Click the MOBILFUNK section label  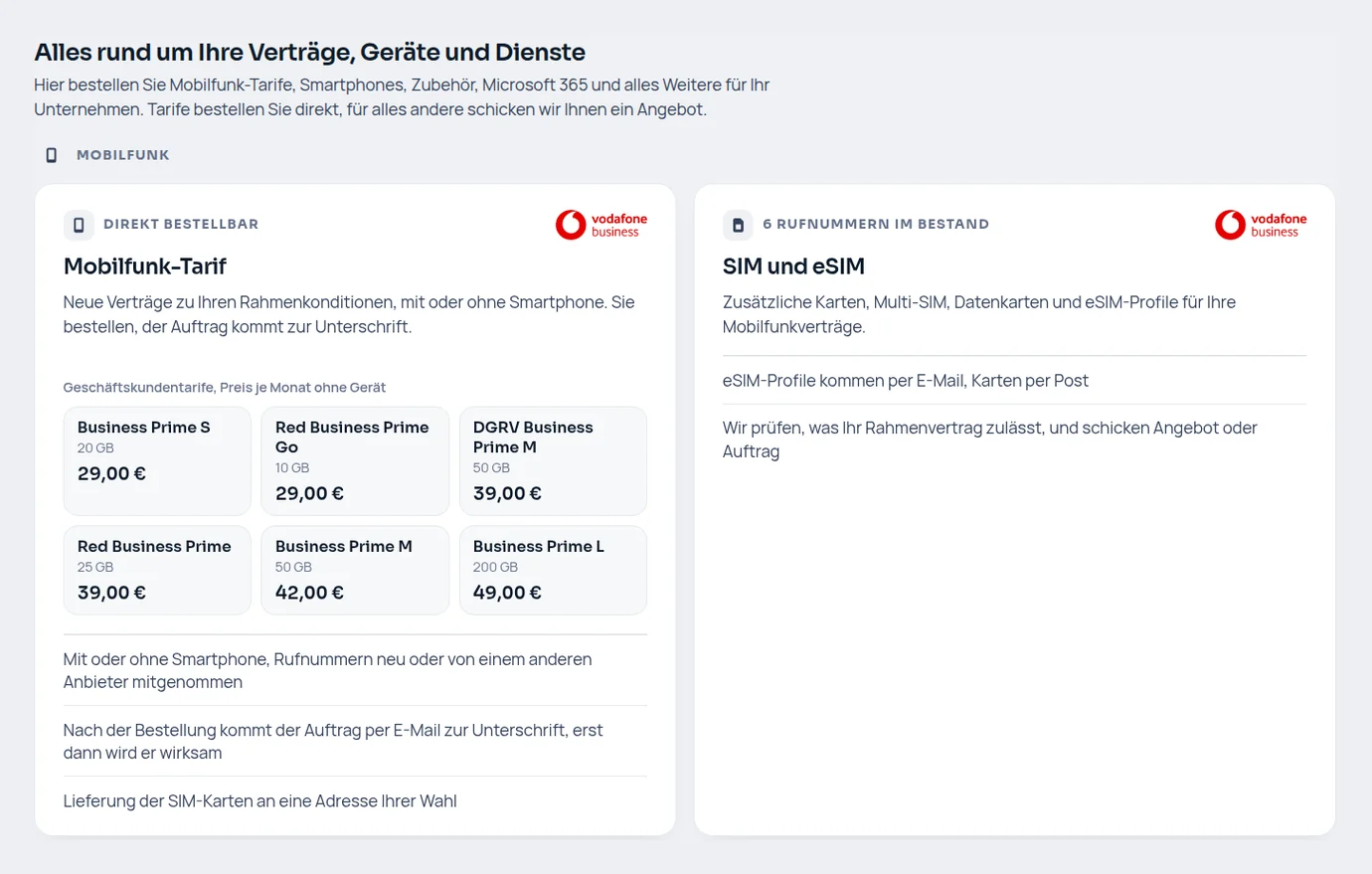pos(123,155)
